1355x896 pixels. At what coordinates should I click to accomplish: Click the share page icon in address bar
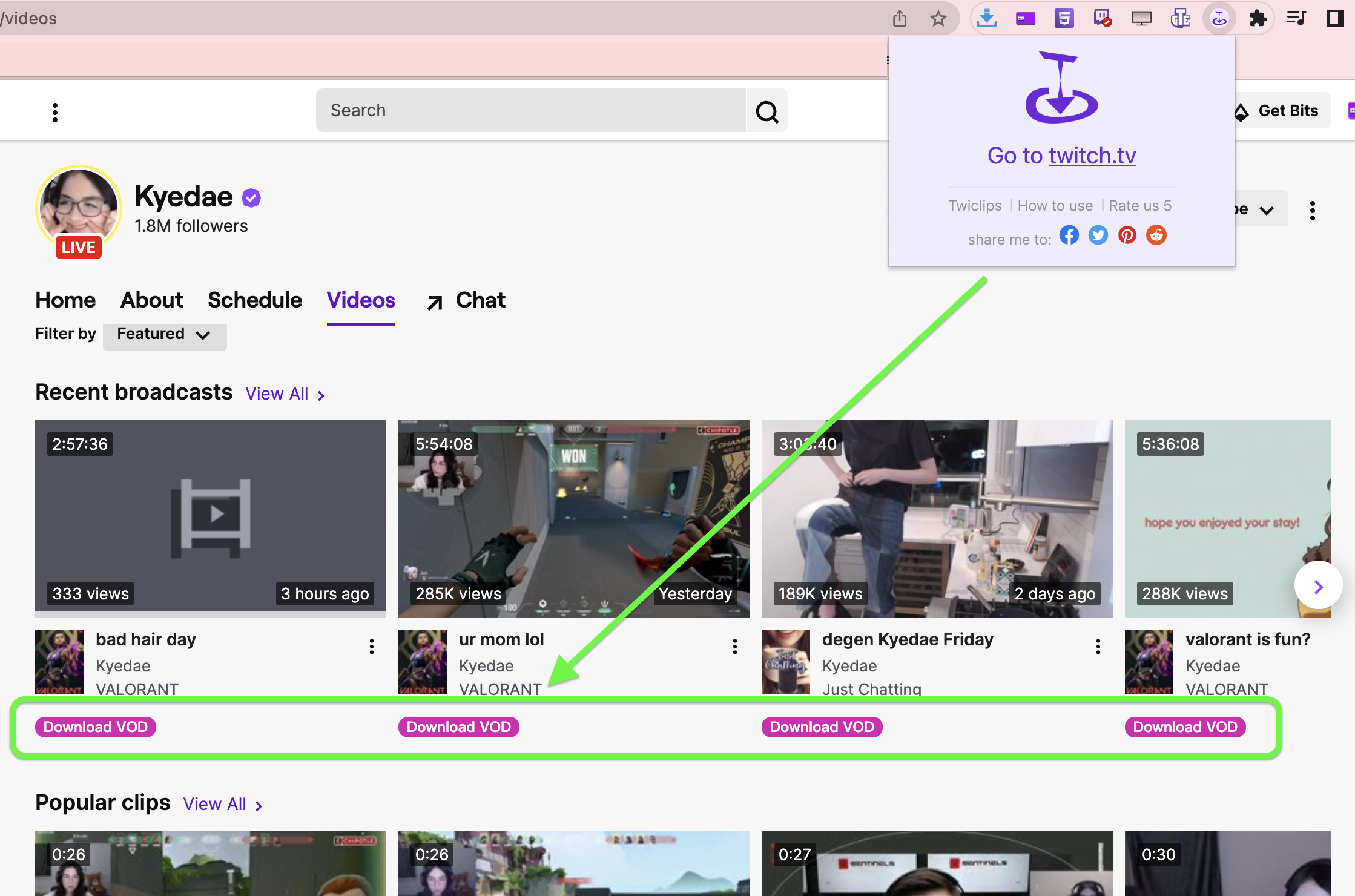click(x=899, y=19)
